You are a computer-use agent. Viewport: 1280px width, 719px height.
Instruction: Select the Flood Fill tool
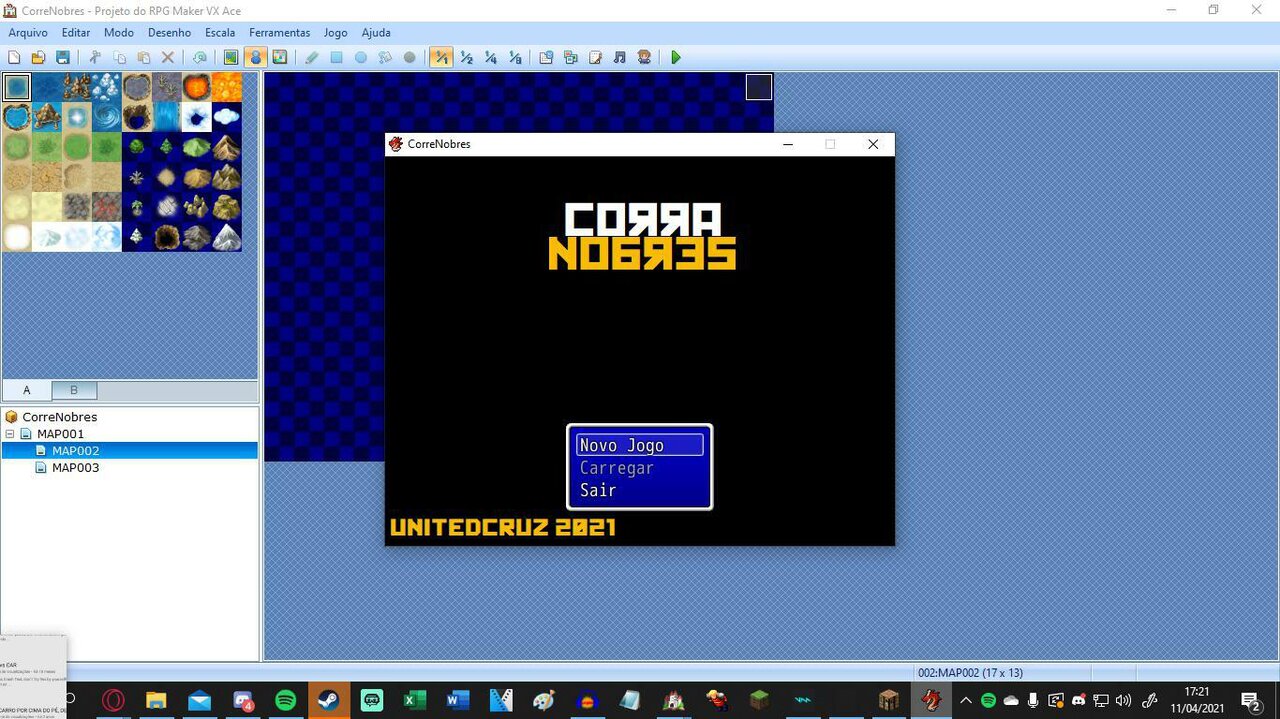385,58
